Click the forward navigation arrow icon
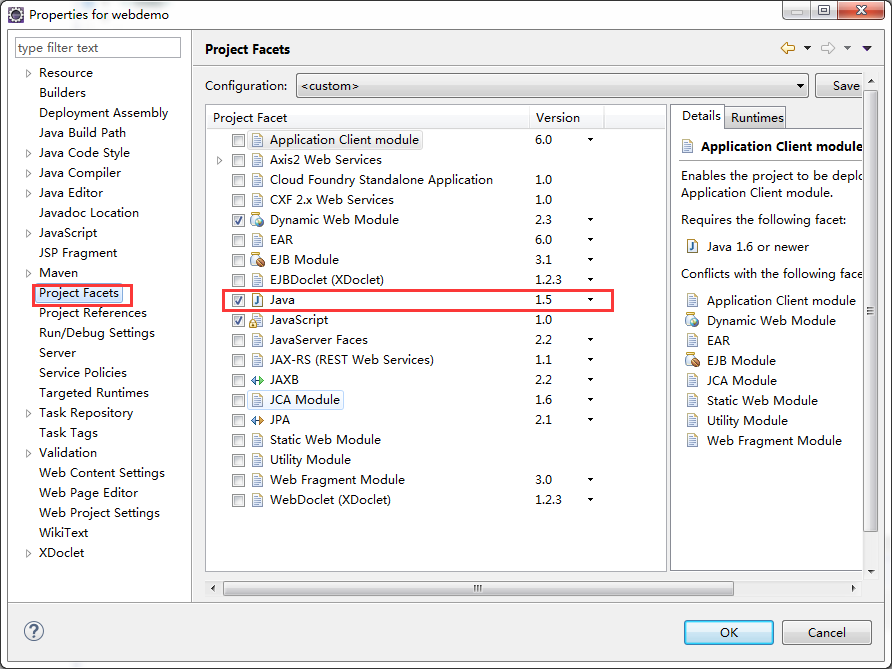 point(828,48)
